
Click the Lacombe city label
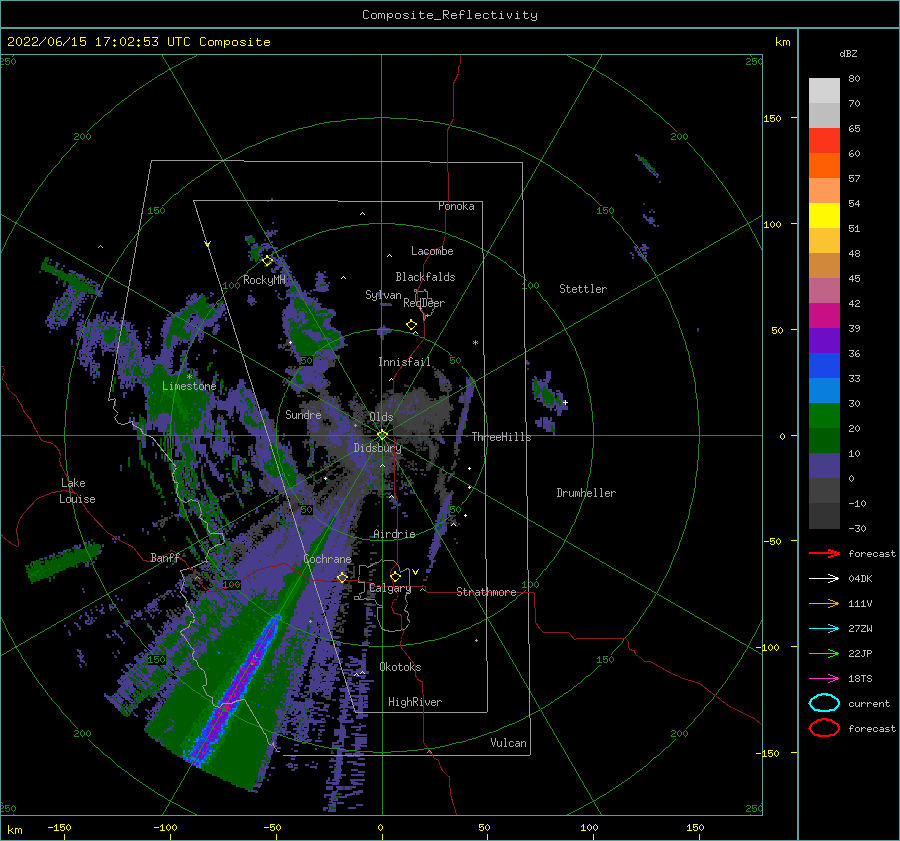(x=432, y=251)
